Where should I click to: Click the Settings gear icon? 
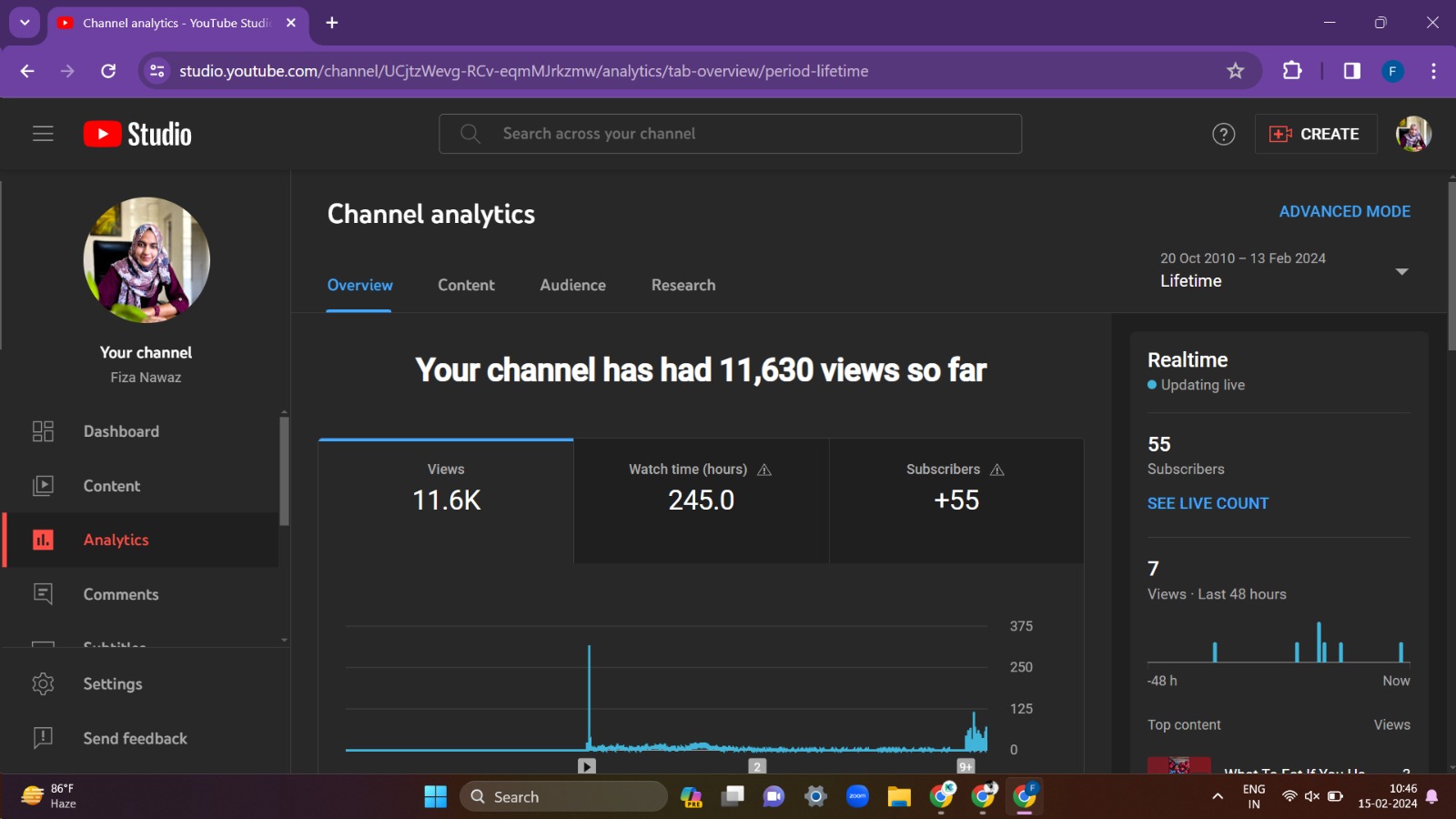click(x=43, y=683)
